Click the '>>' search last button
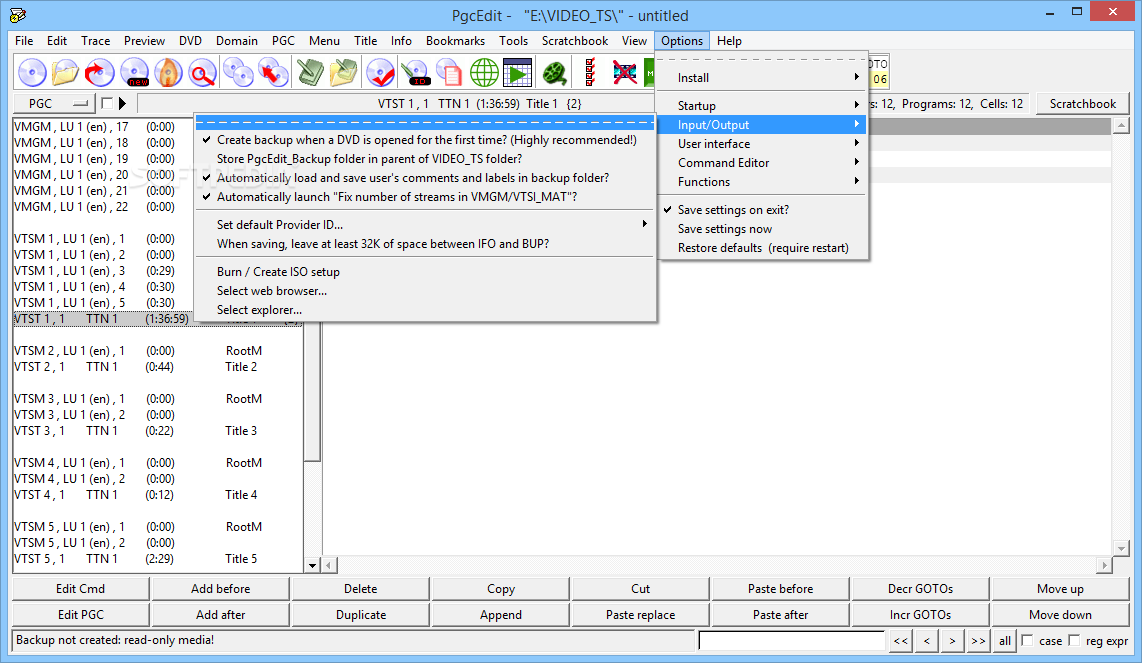This screenshot has width=1142, height=663. [977, 640]
